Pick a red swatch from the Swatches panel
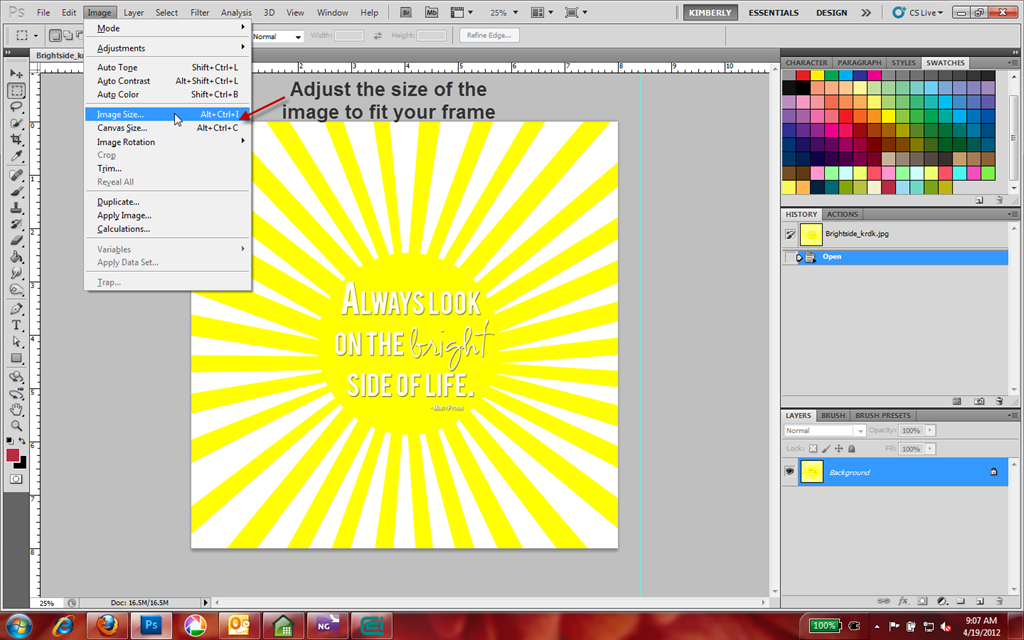 pos(803,74)
